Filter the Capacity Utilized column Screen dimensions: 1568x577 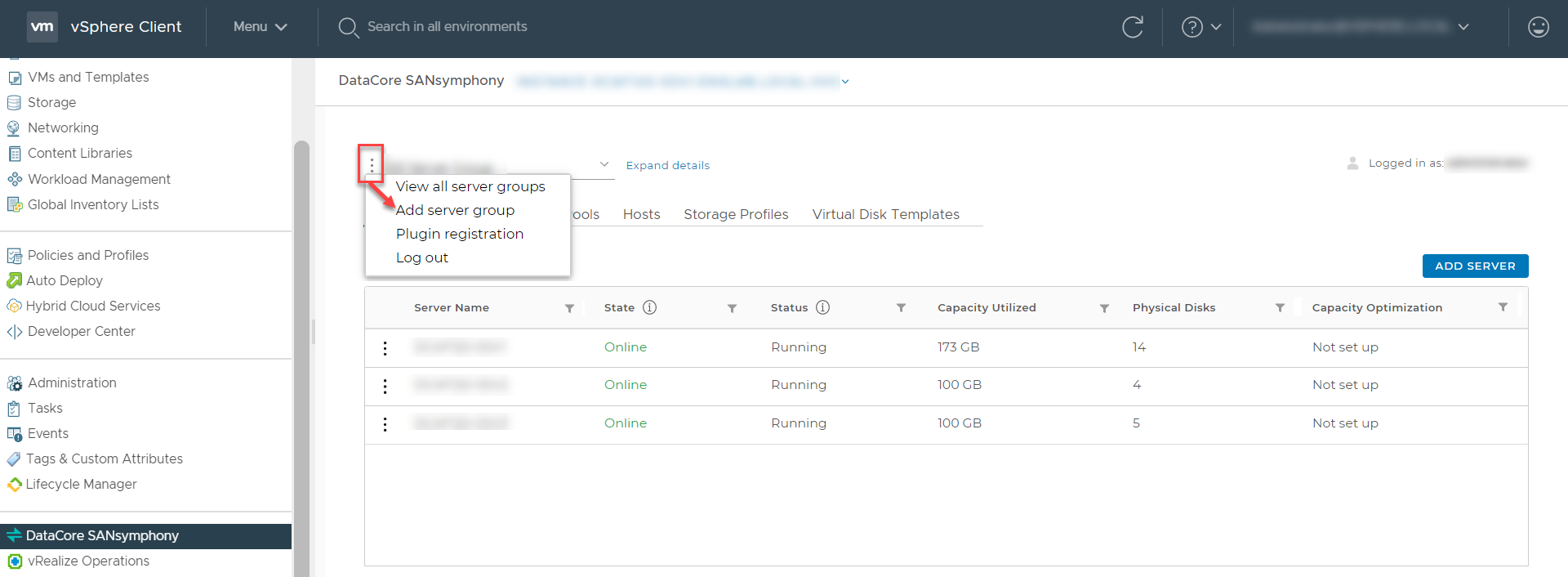(x=1104, y=308)
